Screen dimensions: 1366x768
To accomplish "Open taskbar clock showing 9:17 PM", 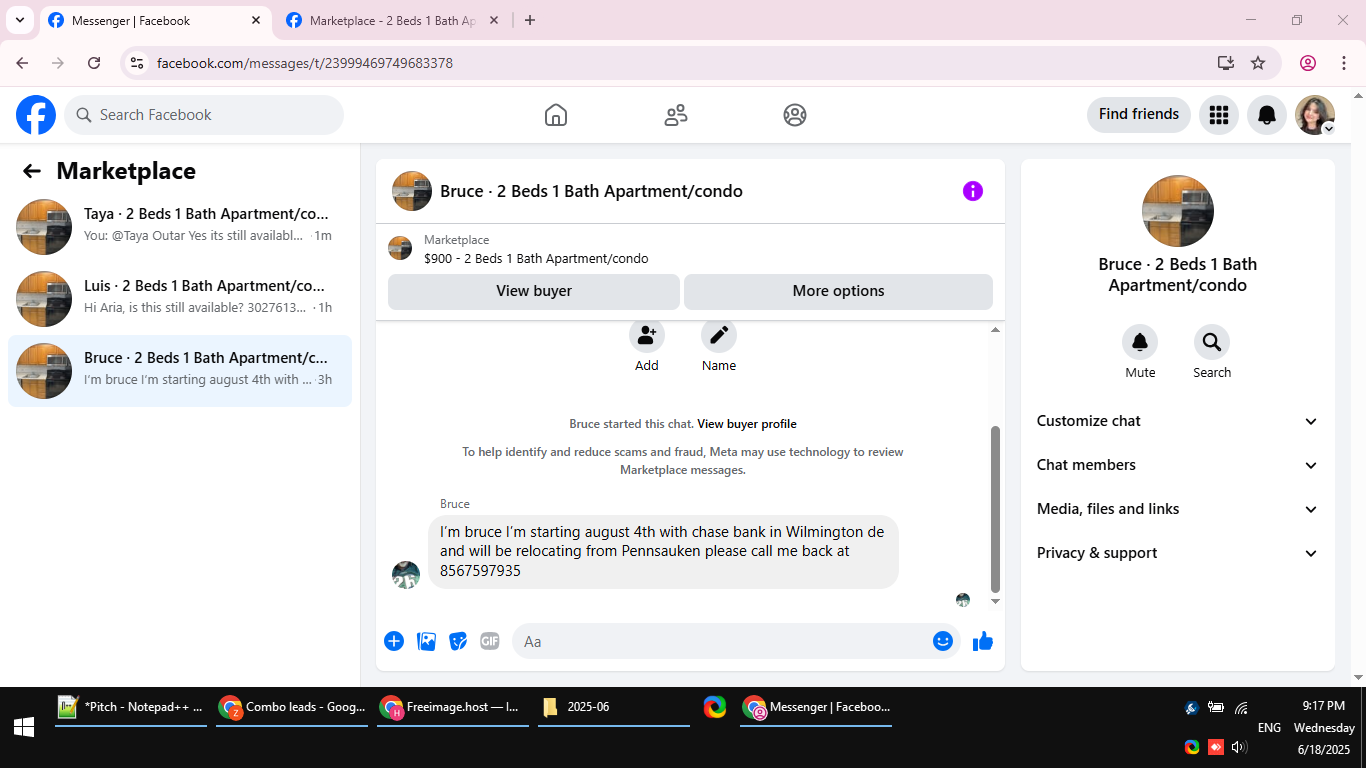I will click(1324, 728).
